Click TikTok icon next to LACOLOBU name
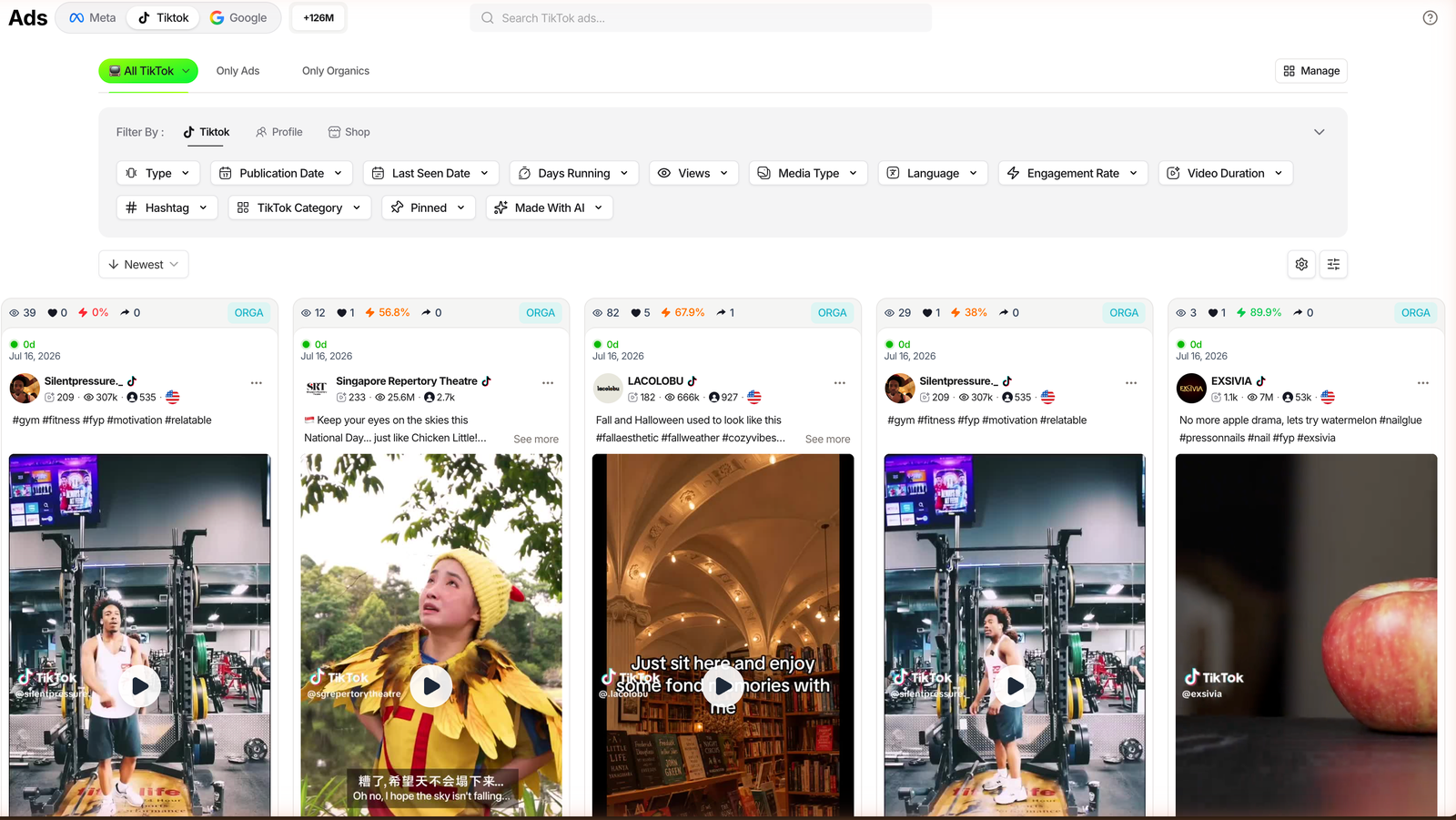The height and width of the screenshot is (820, 1456). click(x=693, y=381)
